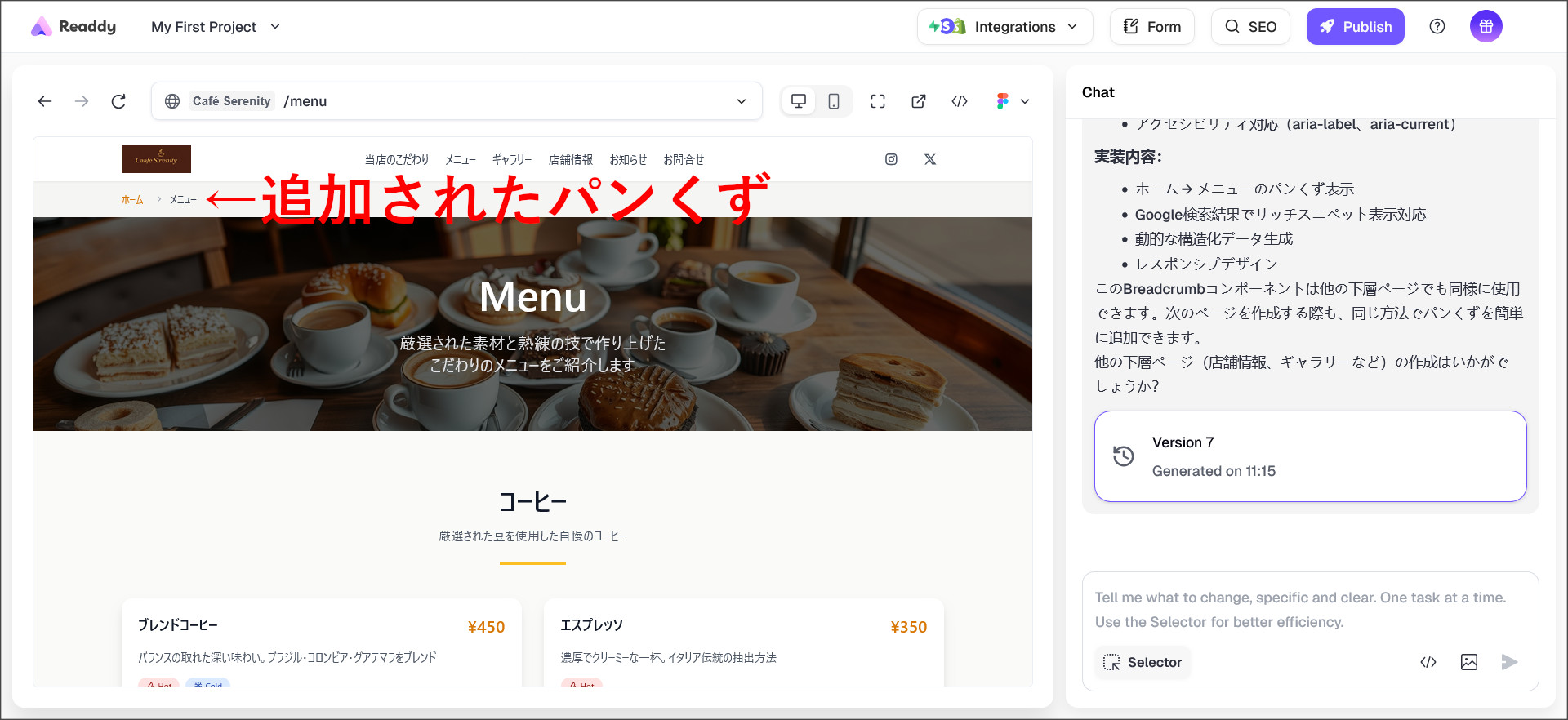The height and width of the screenshot is (720, 1568).
Task: Attach an image in chat input
Action: pyautogui.click(x=1468, y=662)
